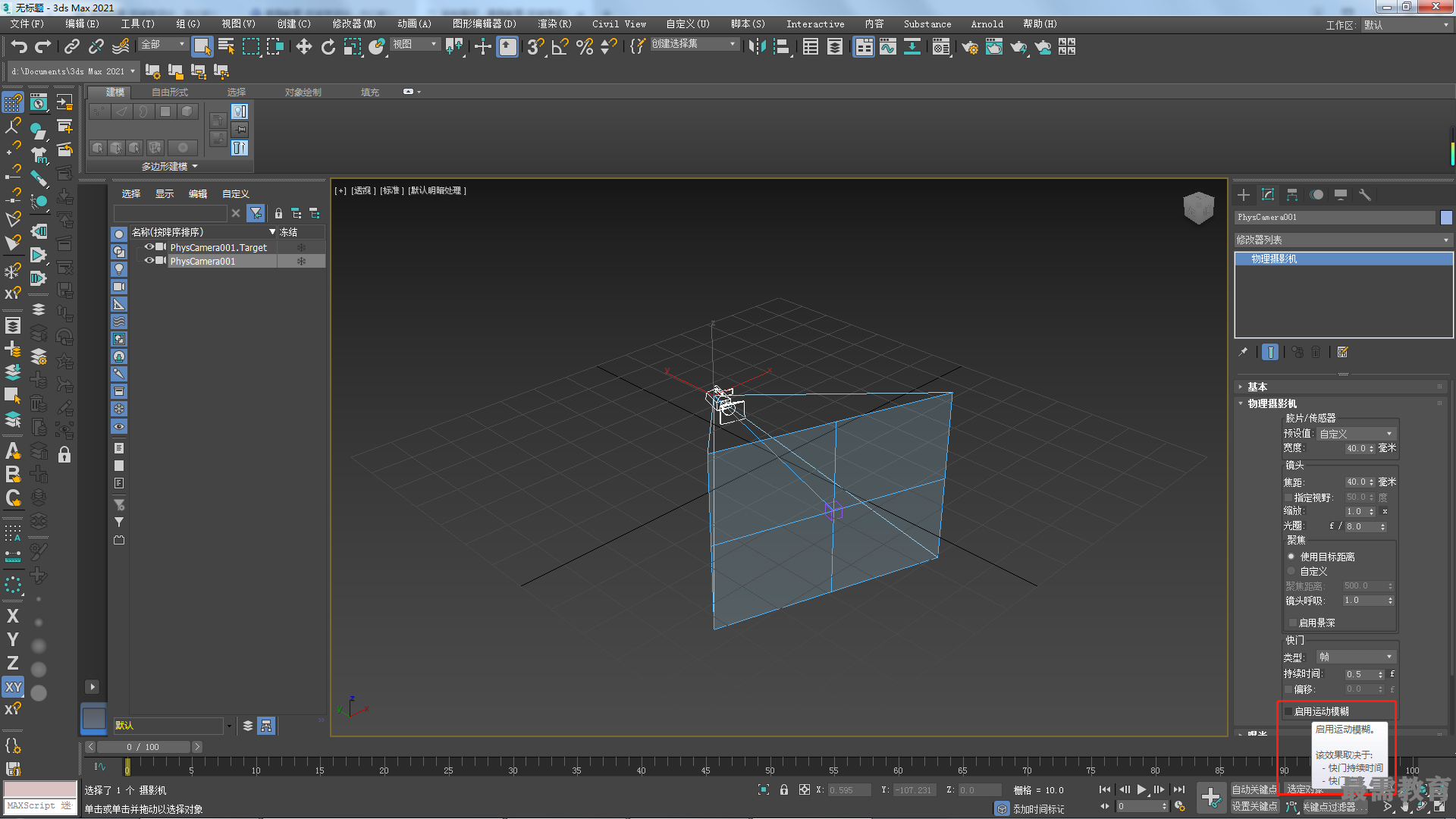The width and height of the screenshot is (1456, 819).
Task: Click the Mirror tool icon
Action: point(756,47)
